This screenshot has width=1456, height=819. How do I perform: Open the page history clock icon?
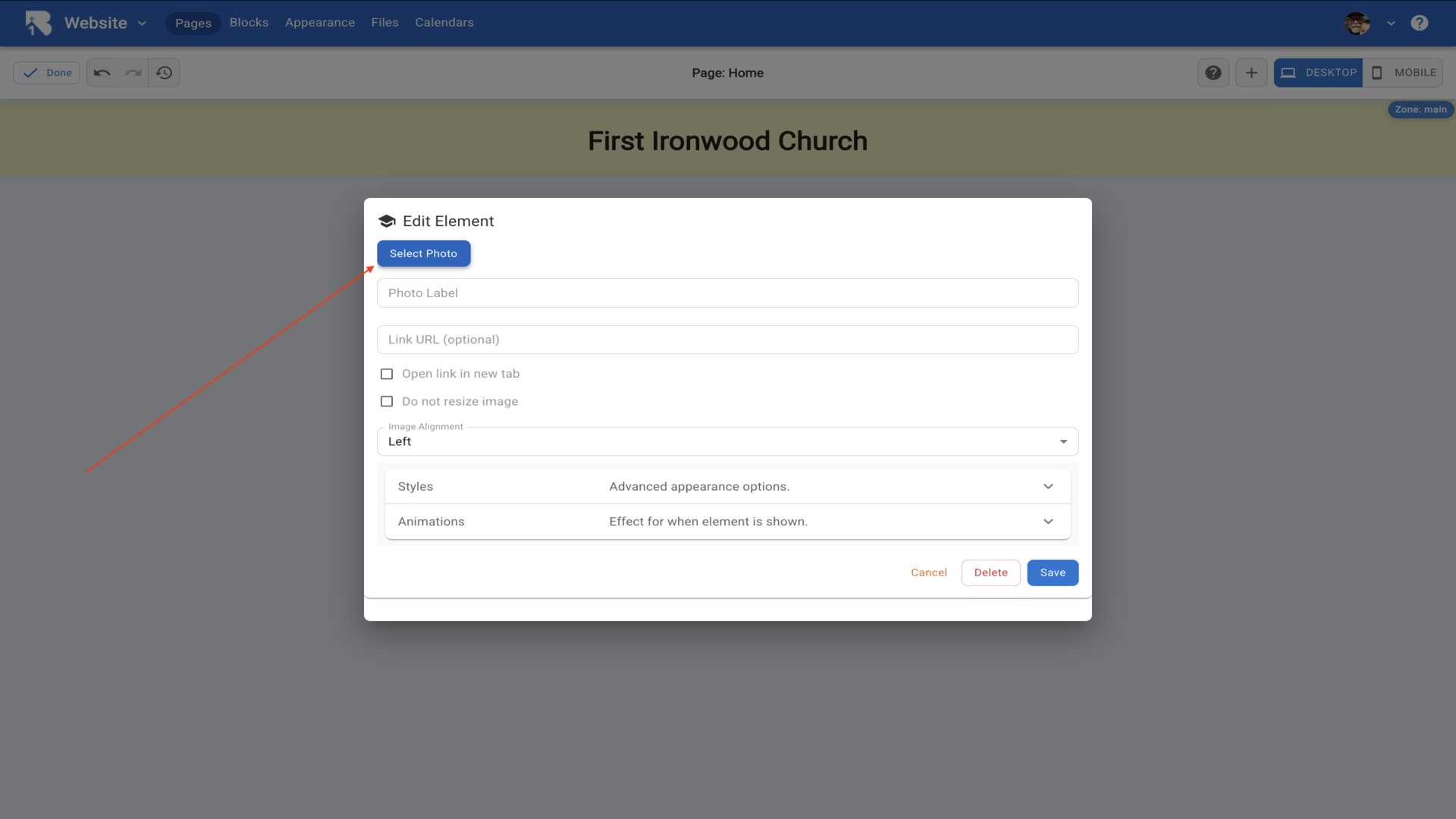[x=165, y=73]
